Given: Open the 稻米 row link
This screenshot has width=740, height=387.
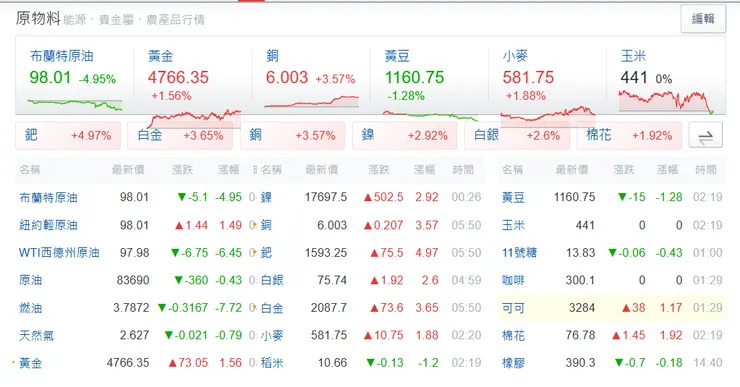Looking at the screenshot, I should (272, 363).
